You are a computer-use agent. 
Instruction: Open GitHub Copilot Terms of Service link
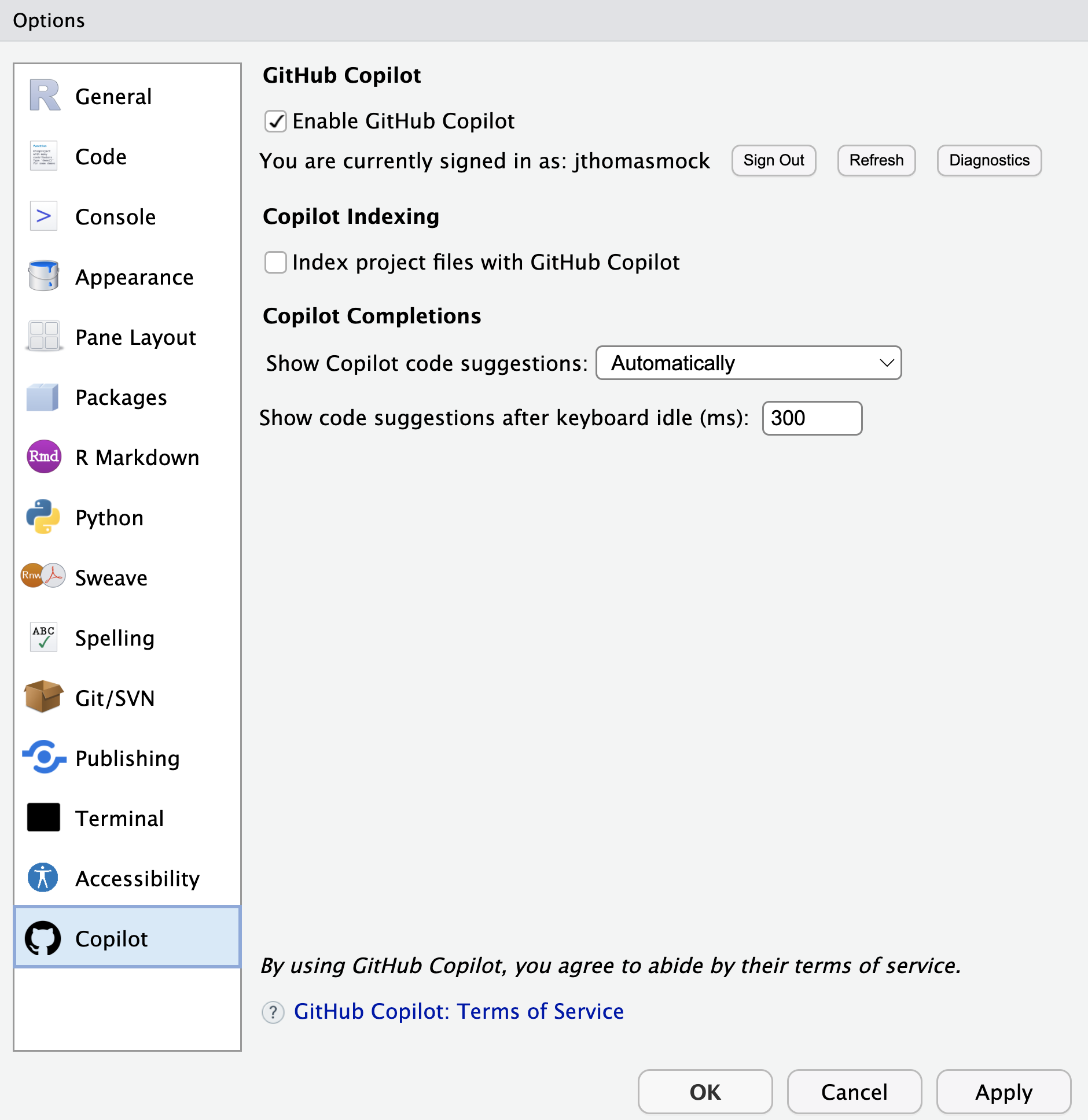[x=458, y=1012]
